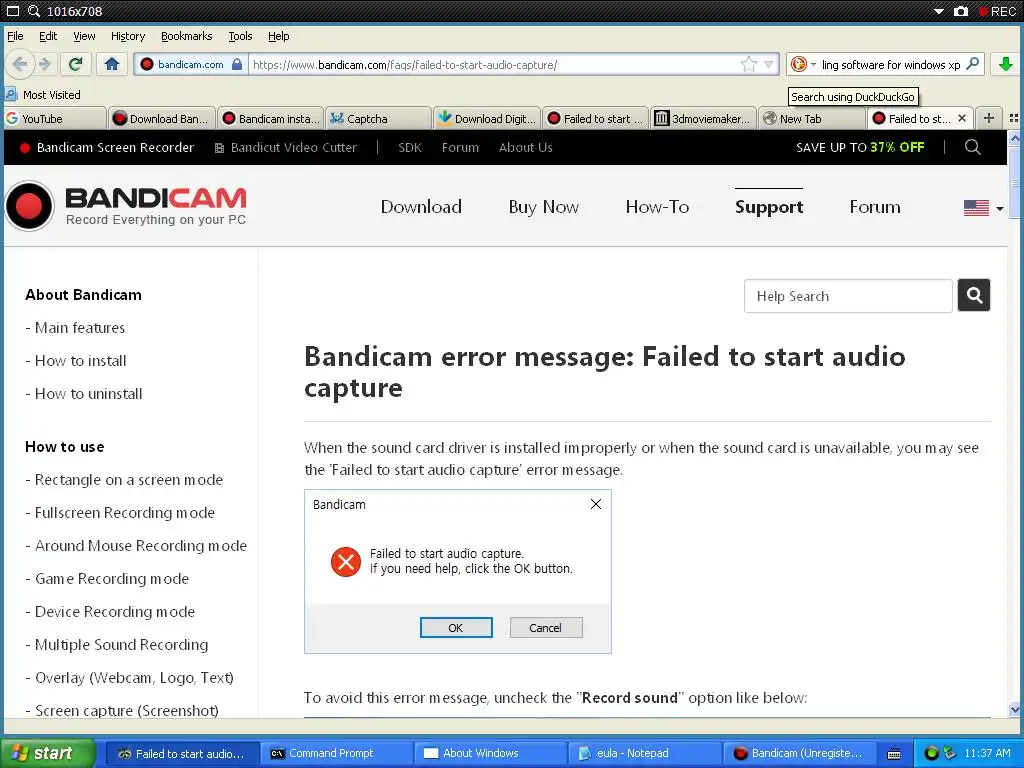The image size is (1024, 768).
Task: Switch to the YouTube tab
Action: click(54, 118)
